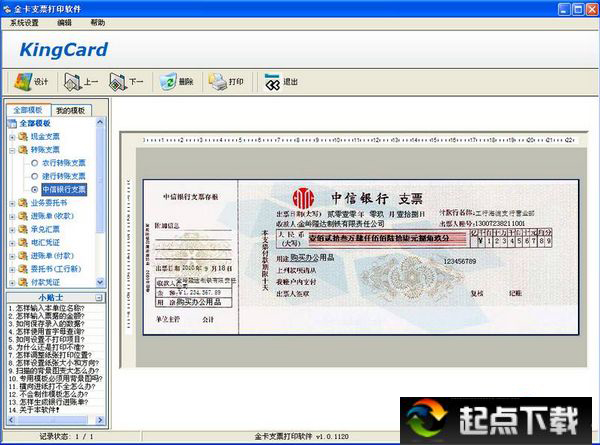Viewport: 600px width, 445px height.
Task: Expand the 承兑汇票 tree node
Action: click(12, 230)
